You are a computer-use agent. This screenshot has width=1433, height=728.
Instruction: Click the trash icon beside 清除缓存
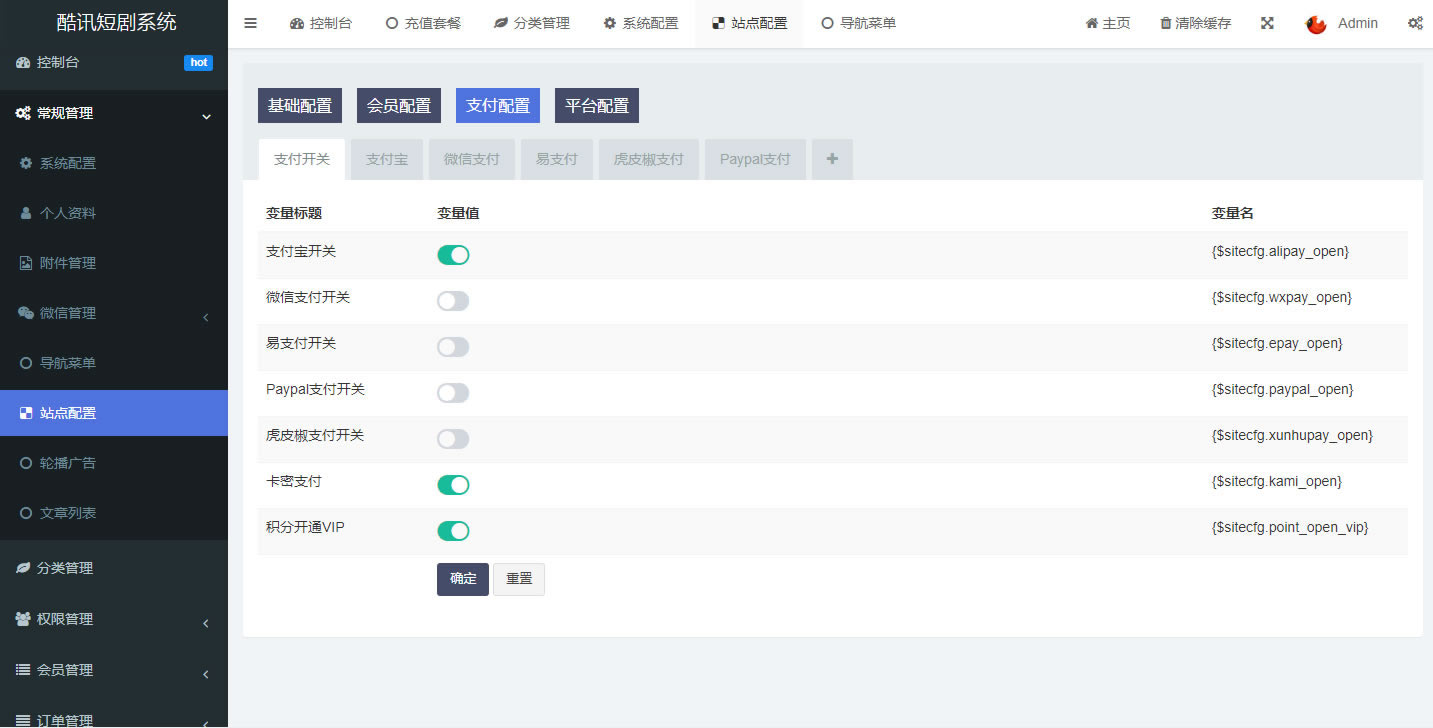(1165, 23)
